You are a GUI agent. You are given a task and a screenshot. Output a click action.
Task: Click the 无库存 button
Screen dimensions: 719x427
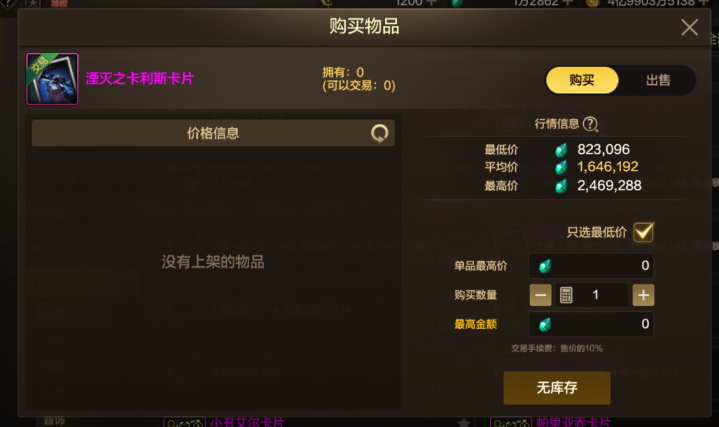click(x=557, y=388)
